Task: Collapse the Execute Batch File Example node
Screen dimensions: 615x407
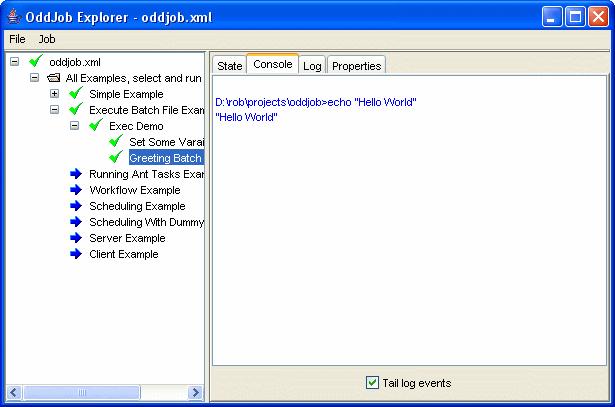Action: [54, 110]
